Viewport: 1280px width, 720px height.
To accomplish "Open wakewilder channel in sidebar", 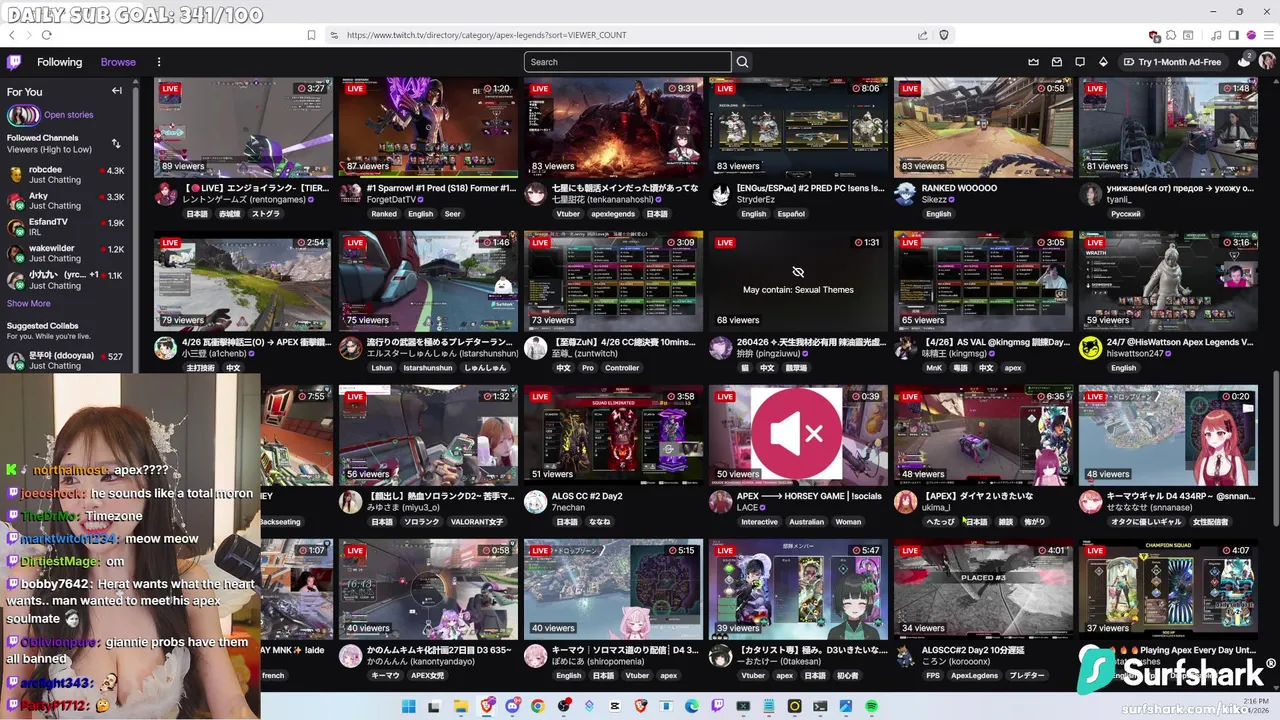I will (65, 253).
